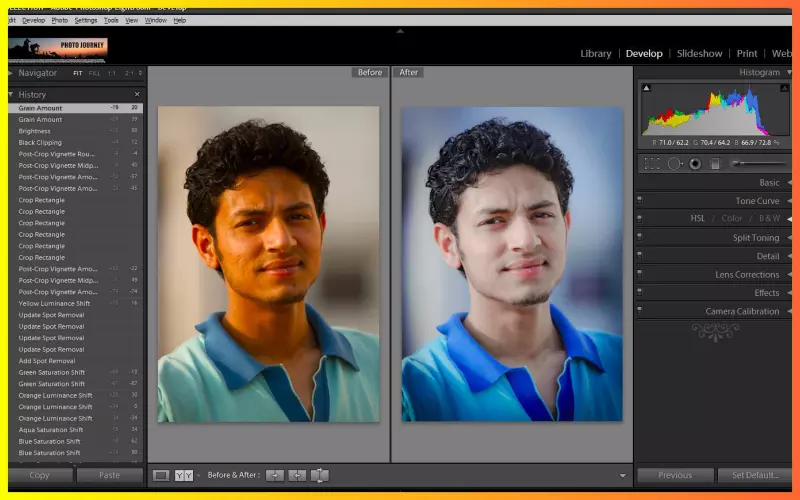Collapse the History panel
Viewport: 800px width, 500px height.
[x=11, y=94]
